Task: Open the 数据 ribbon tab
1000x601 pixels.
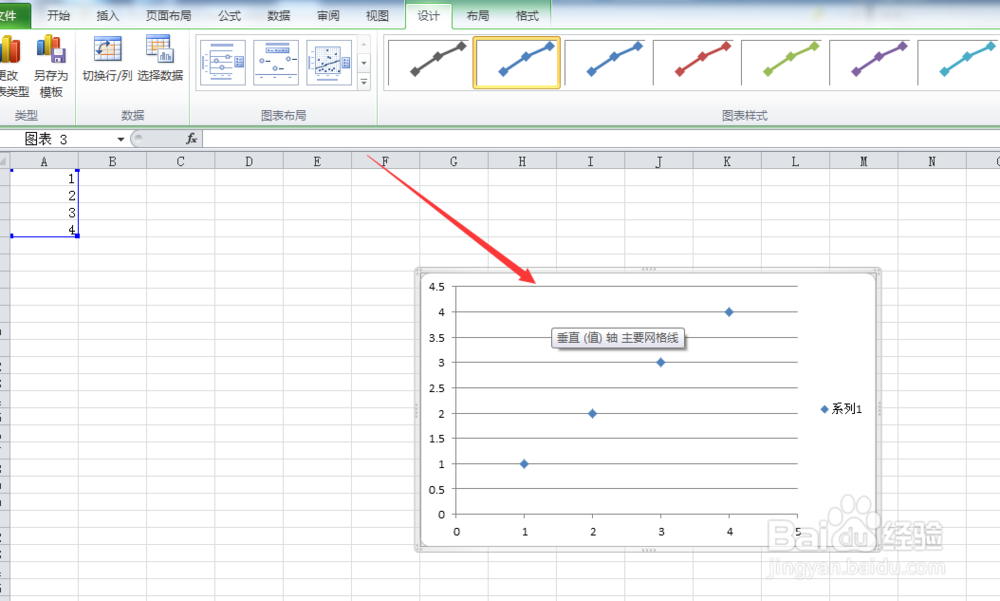Action: [x=279, y=15]
